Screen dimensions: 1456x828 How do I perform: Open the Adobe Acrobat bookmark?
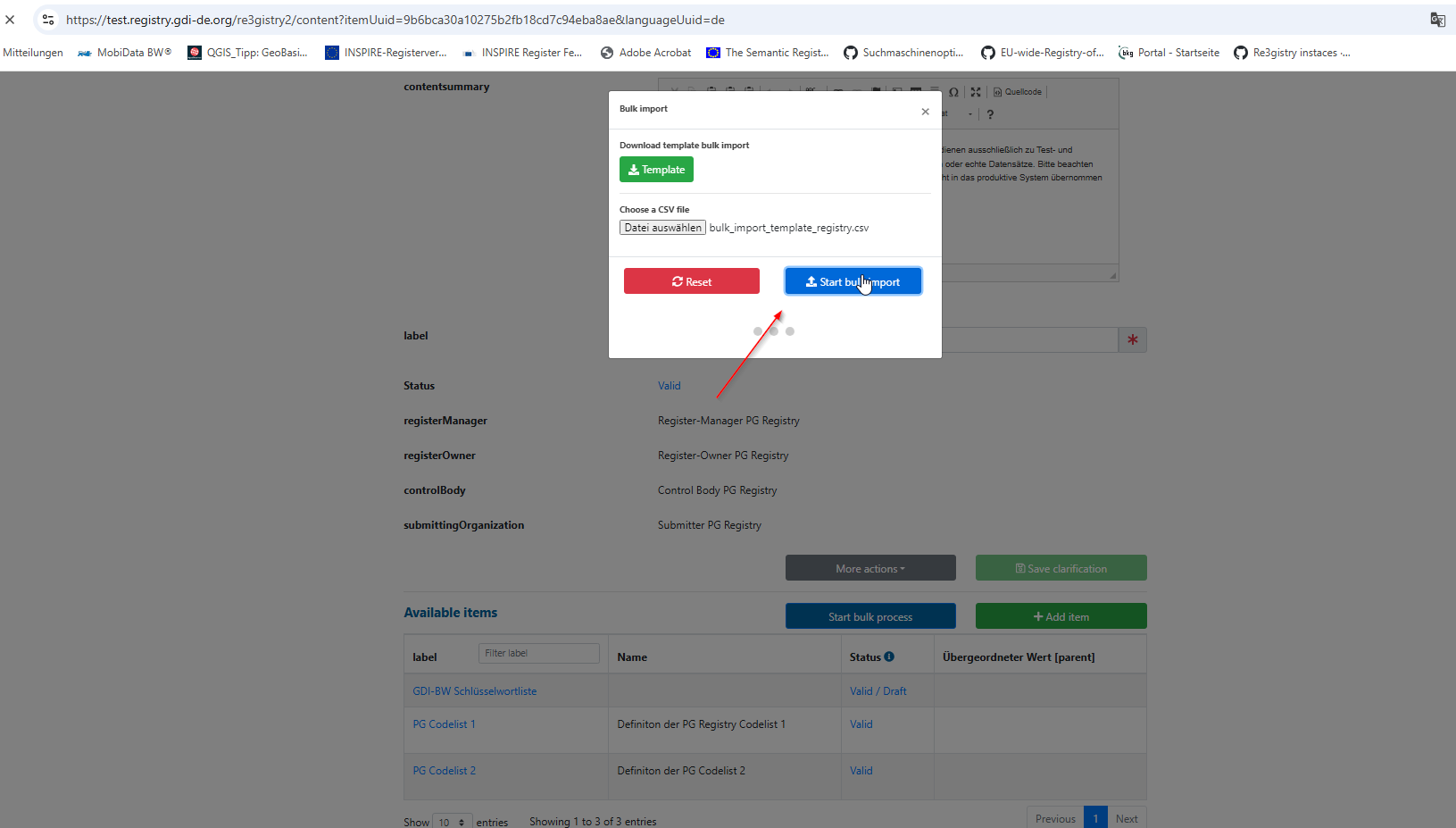click(645, 53)
